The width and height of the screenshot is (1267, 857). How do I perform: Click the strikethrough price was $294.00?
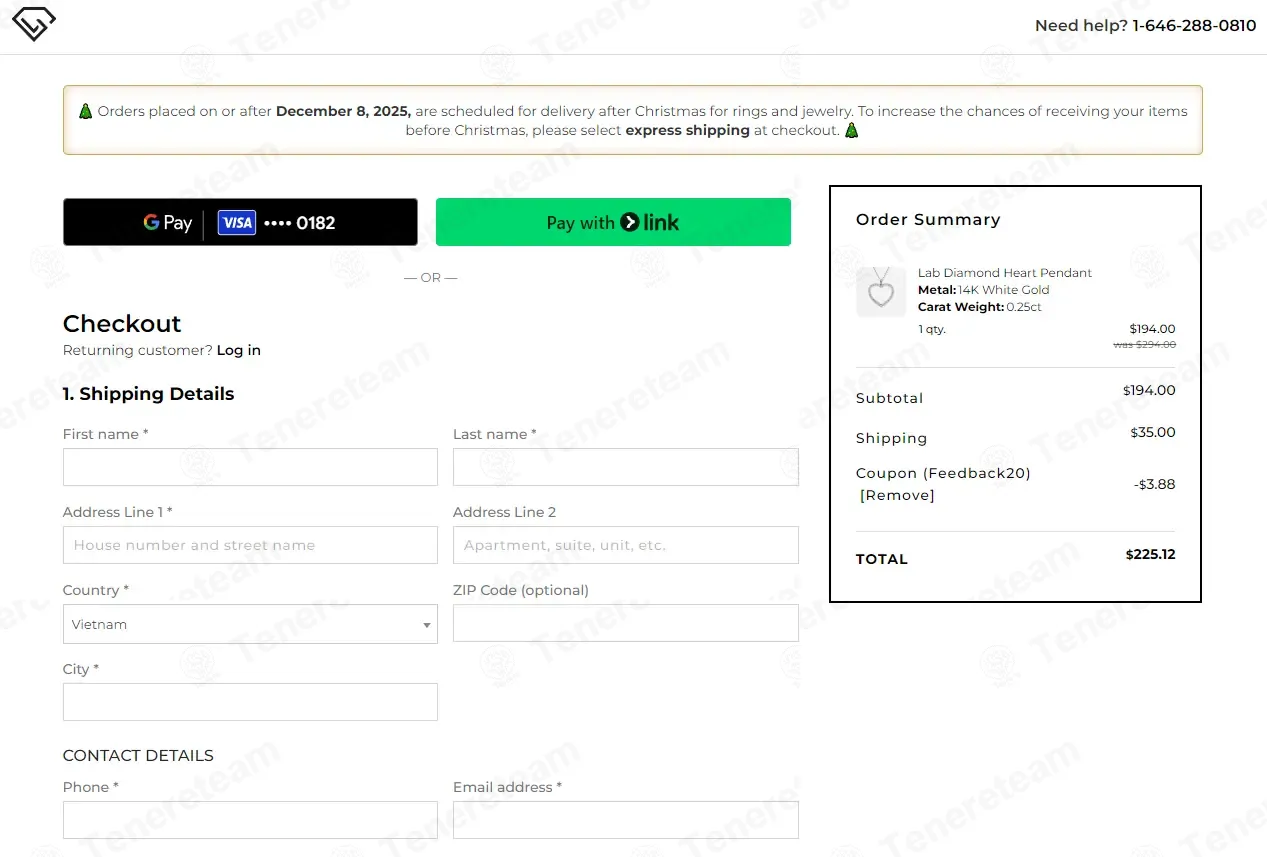coord(1145,345)
